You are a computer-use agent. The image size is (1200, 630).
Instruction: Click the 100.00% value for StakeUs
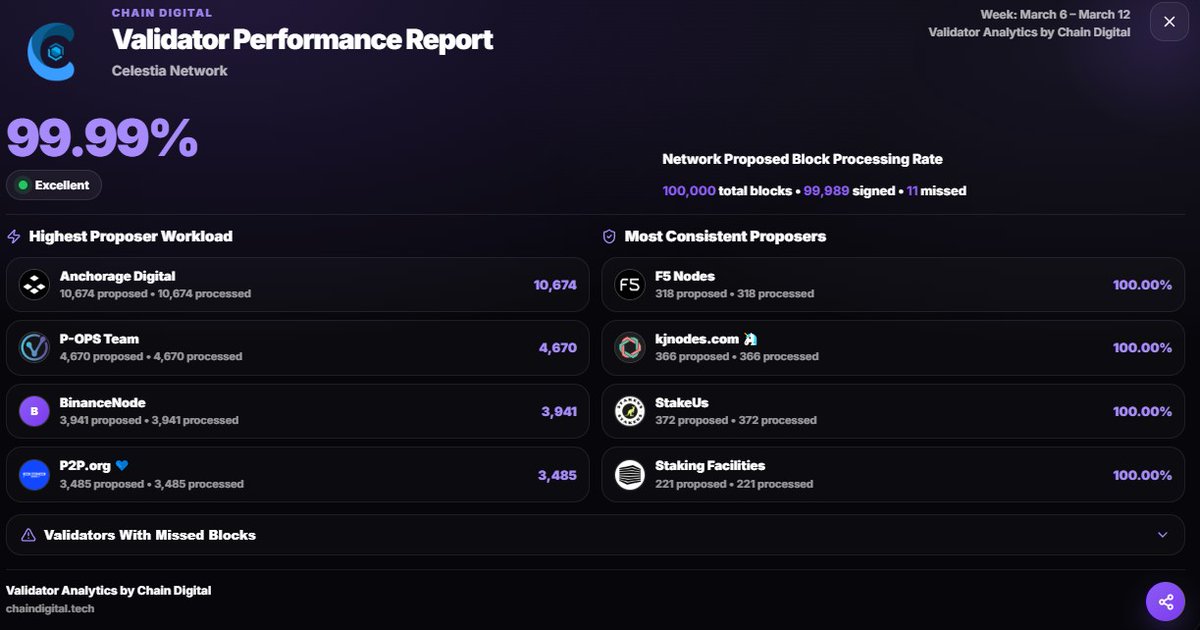1142,411
